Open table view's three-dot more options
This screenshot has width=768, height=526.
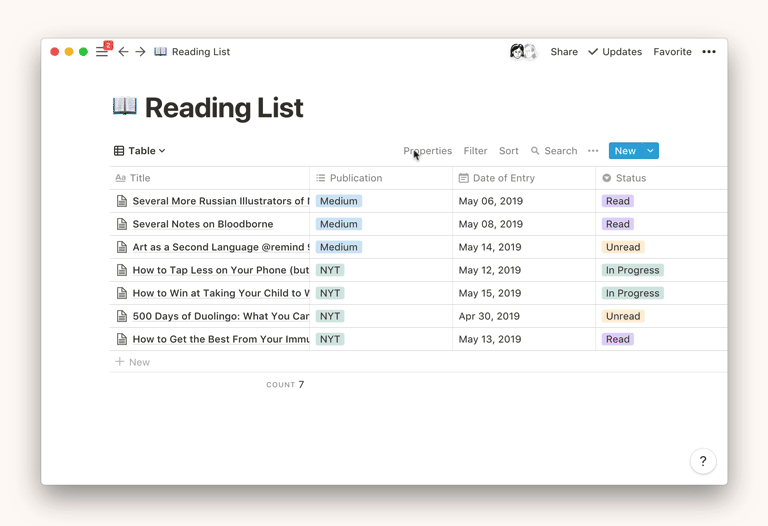[x=593, y=151]
